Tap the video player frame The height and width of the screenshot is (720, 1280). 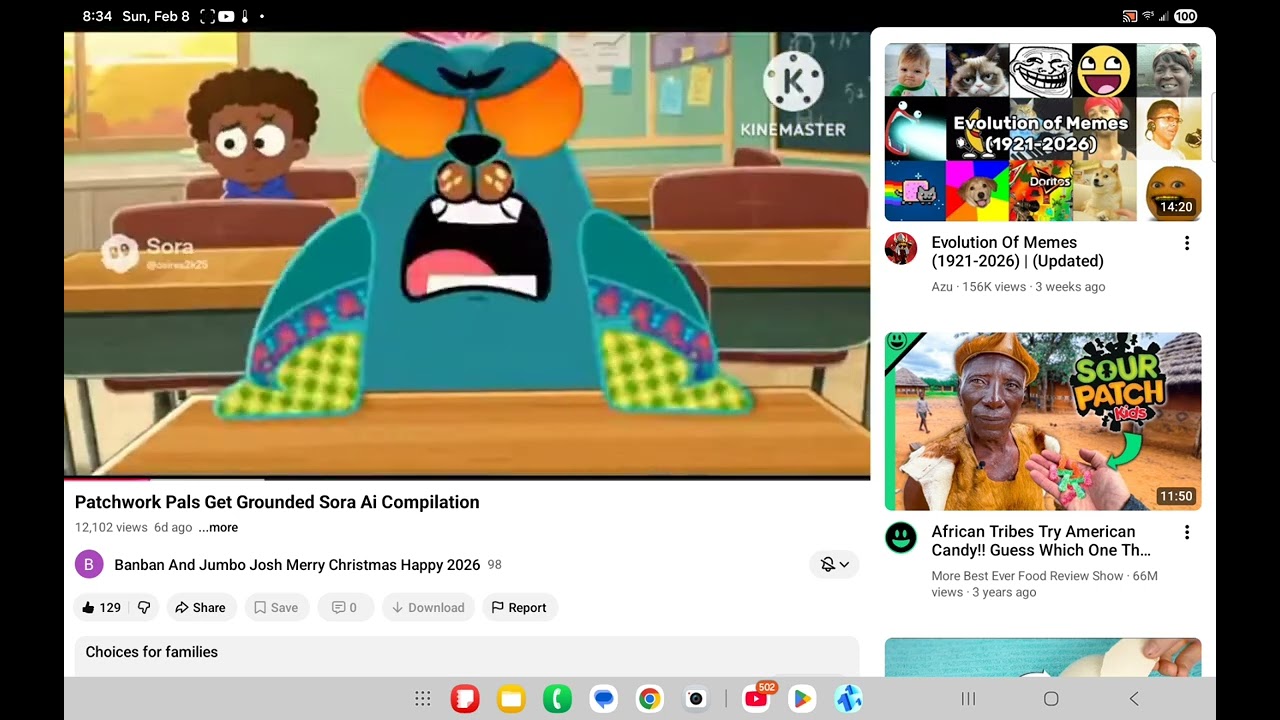coord(467,254)
